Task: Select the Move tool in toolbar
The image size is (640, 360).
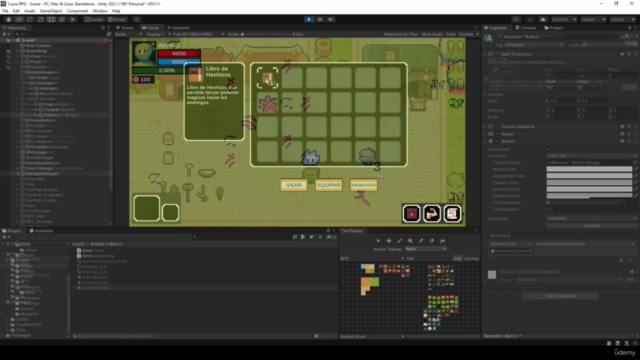Action: click(x=19, y=19)
